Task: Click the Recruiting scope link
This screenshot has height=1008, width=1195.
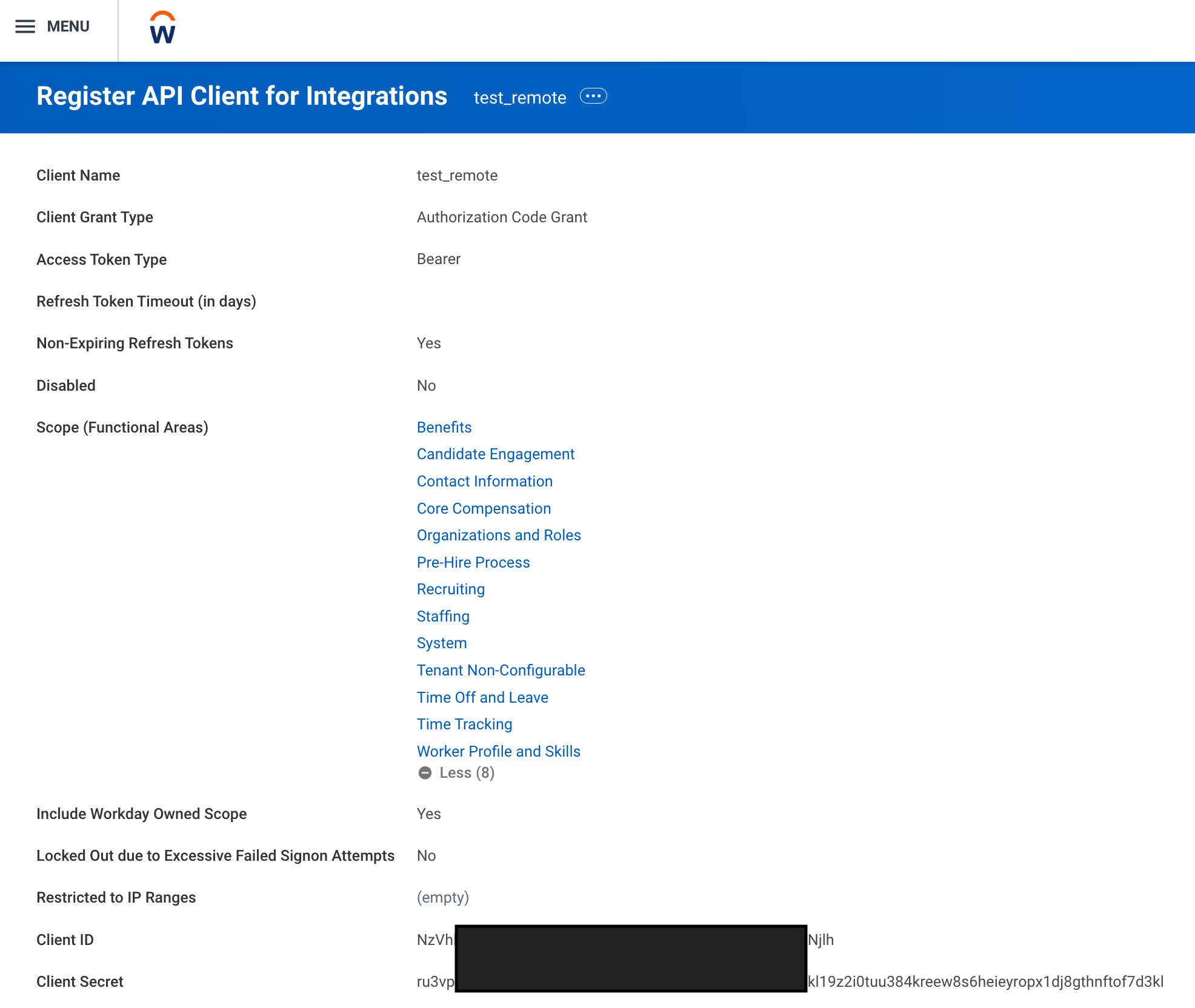Action: [x=450, y=589]
